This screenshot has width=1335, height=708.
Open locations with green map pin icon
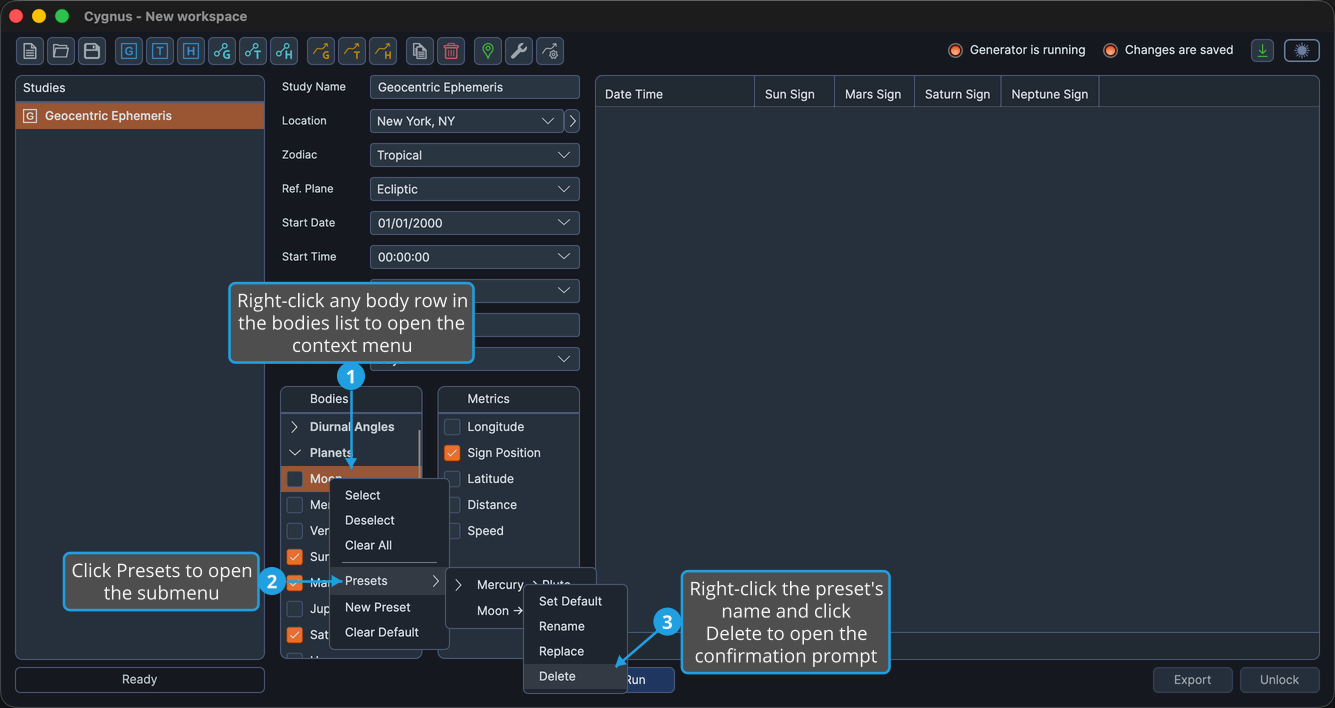[488, 51]
